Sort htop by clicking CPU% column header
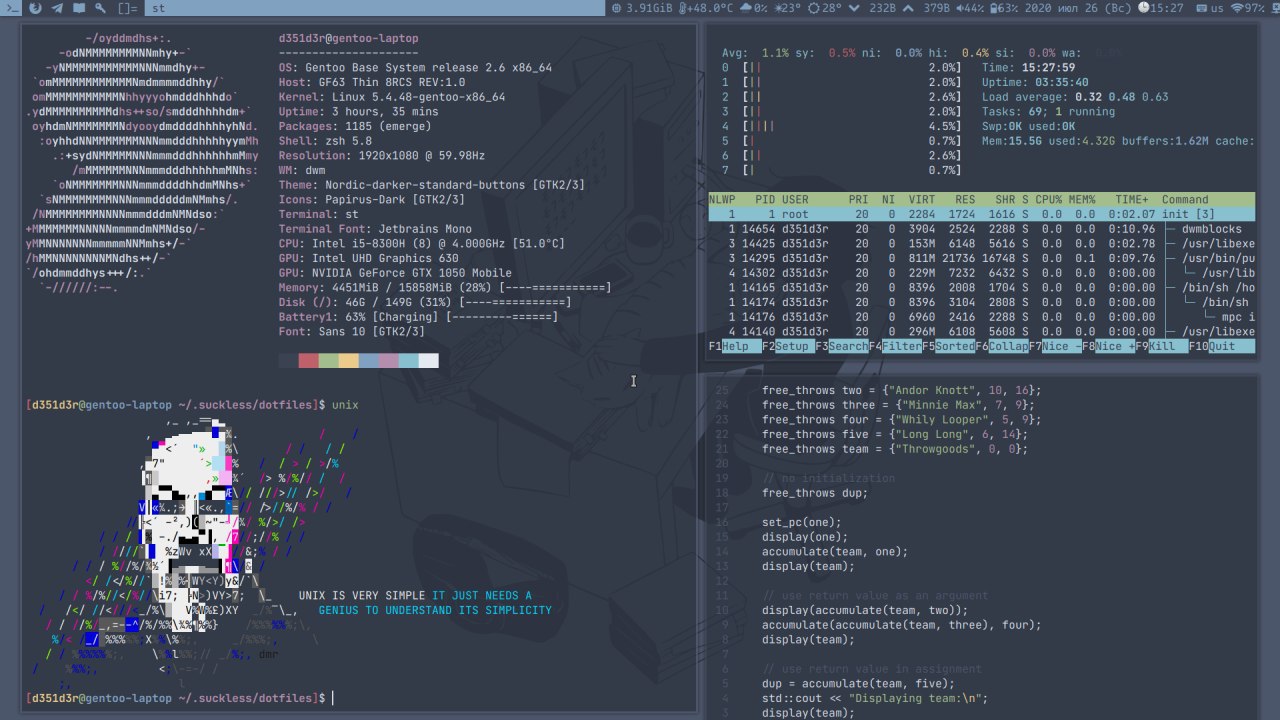Image resolution: width=1280 pixels, height=720 pixels. [1049, 200]
